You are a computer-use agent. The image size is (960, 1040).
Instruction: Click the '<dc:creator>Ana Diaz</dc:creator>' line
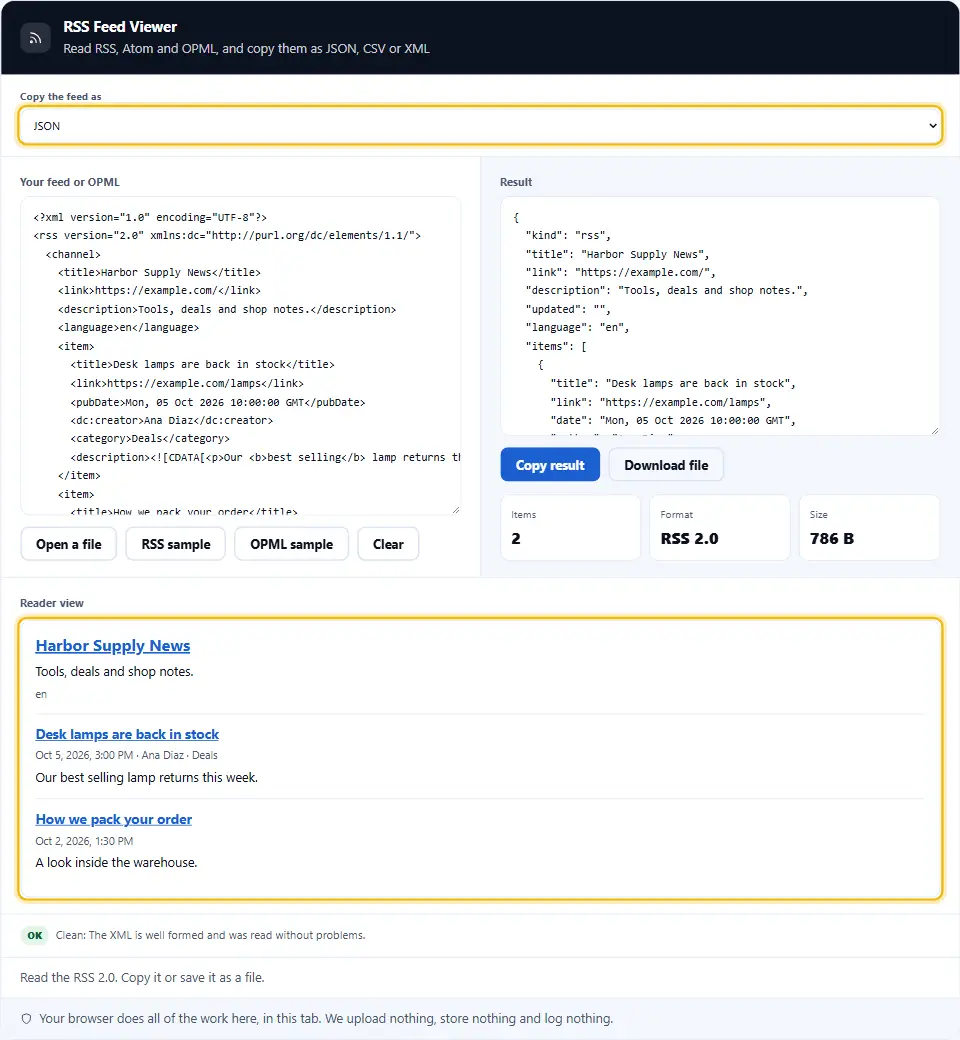click(172, 421)
